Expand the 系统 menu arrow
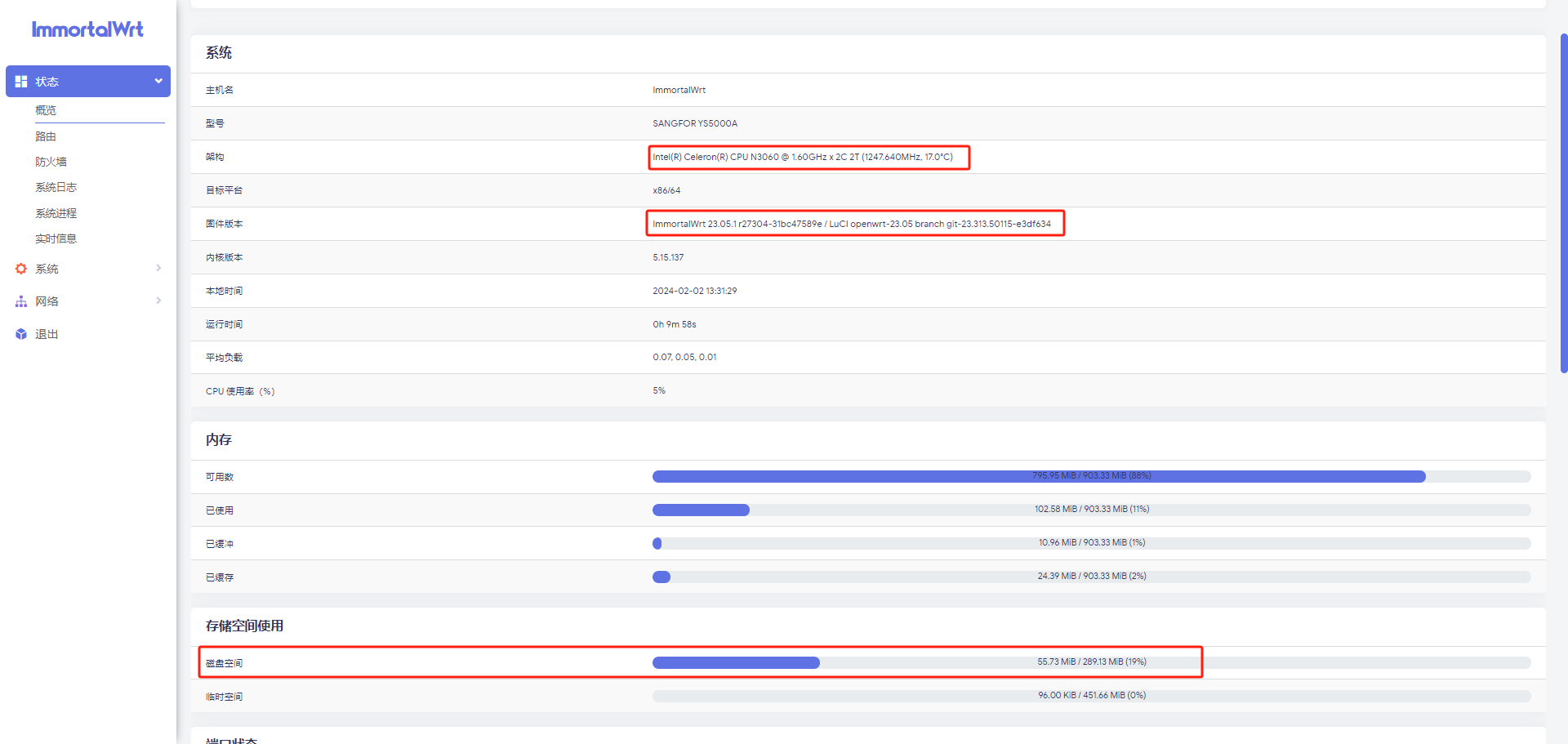 point(158,268)
